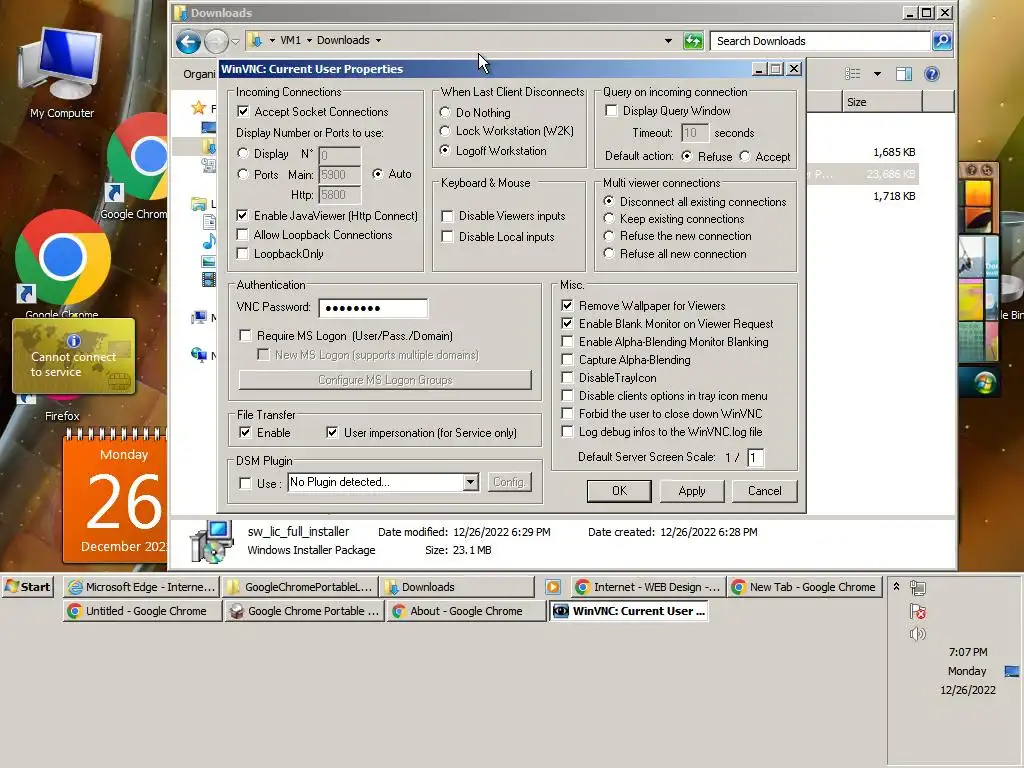Toggle Remove Wallpaper for Viewers
Image resolution: width=1024 pixels, height=768 pixels.
point(567,306)
